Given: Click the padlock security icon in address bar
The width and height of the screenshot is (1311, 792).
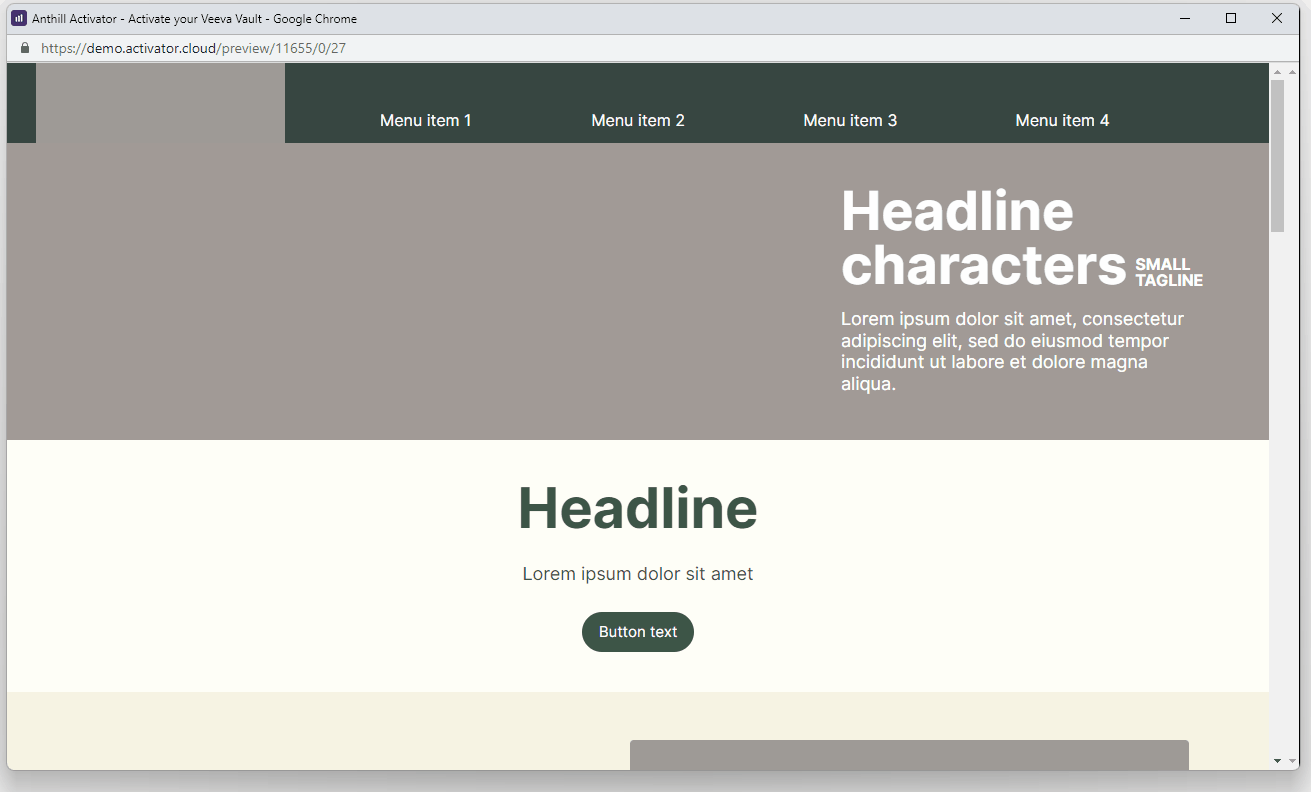Looking at the screenshot, I should [x=24, y=47].
